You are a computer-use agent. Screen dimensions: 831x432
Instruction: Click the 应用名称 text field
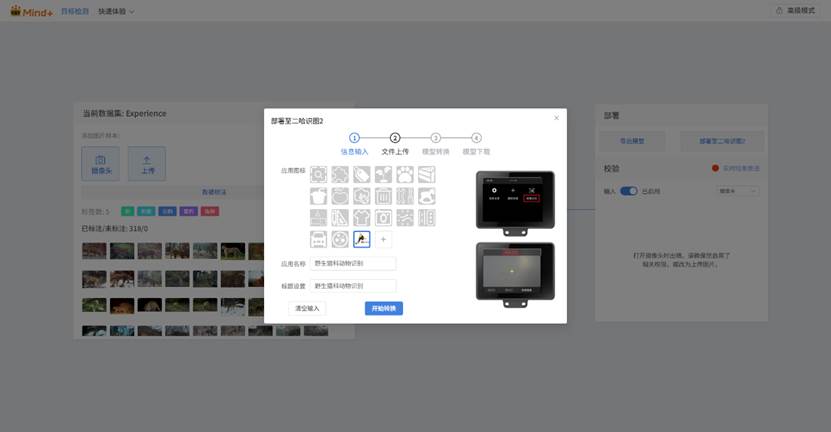tap(352, 264)
